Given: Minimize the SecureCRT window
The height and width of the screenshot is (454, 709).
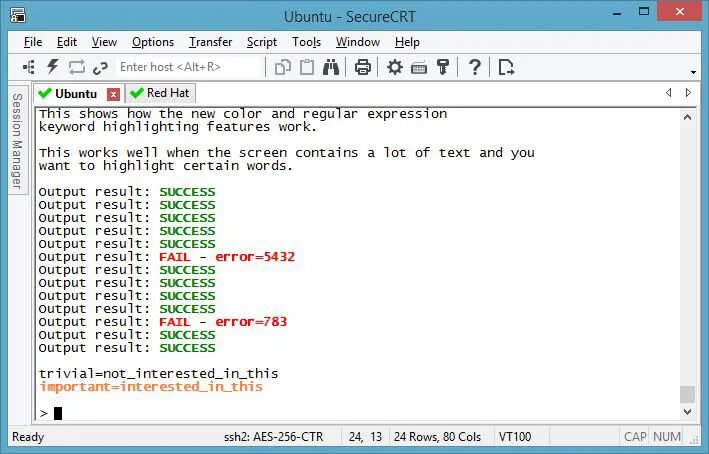Looking at the screenshot, I should coord(617,14).
